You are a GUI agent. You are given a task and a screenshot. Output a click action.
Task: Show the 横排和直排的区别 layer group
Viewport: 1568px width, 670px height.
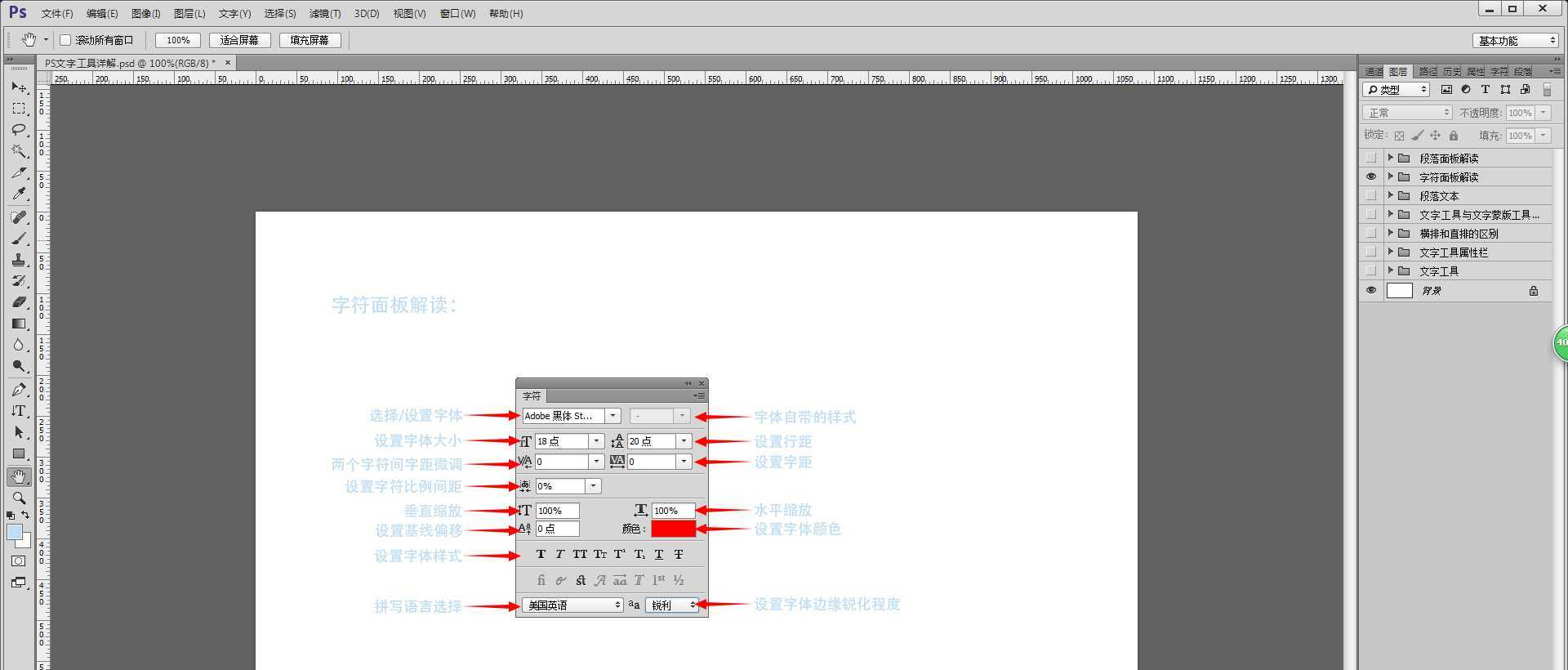[x=1371, y=234]
